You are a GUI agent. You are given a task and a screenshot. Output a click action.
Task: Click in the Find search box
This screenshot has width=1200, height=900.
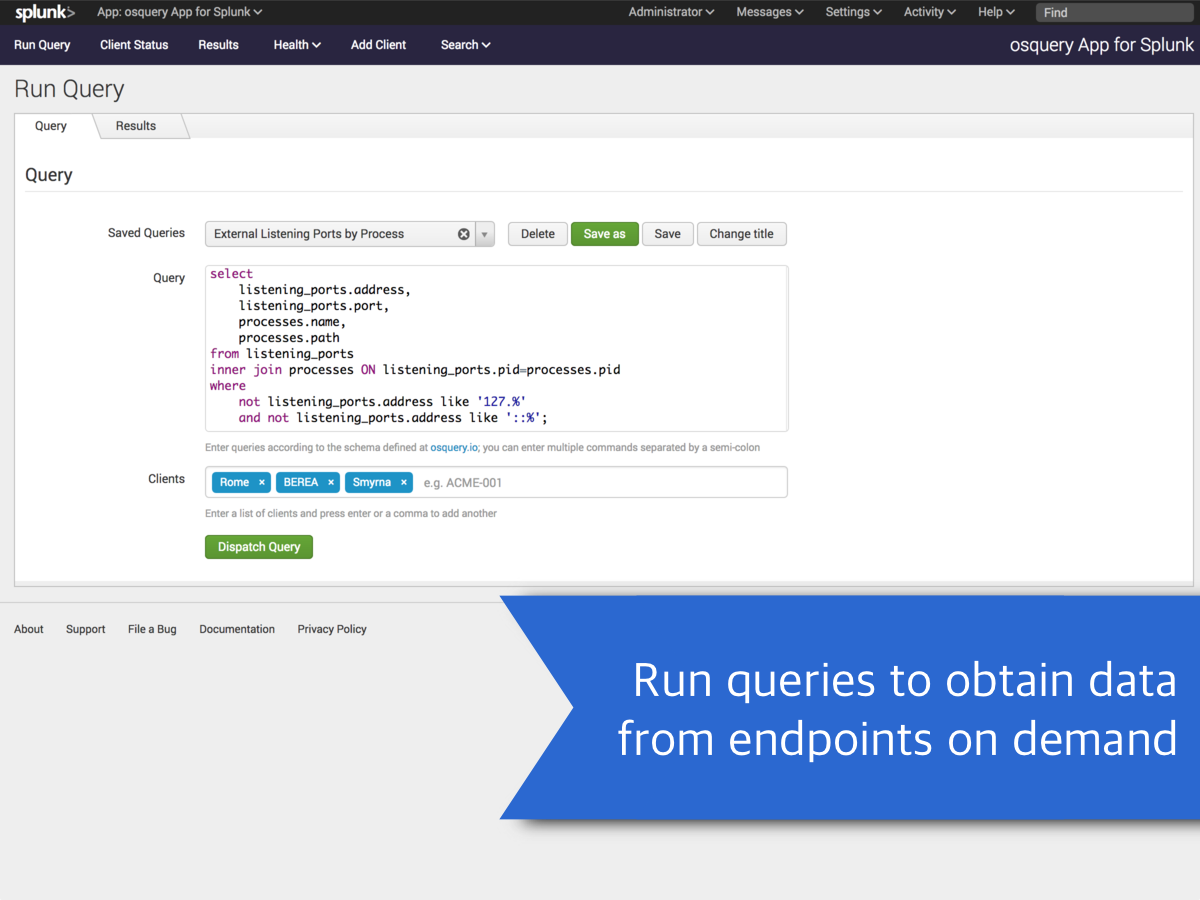click(x=1116, y=13)
